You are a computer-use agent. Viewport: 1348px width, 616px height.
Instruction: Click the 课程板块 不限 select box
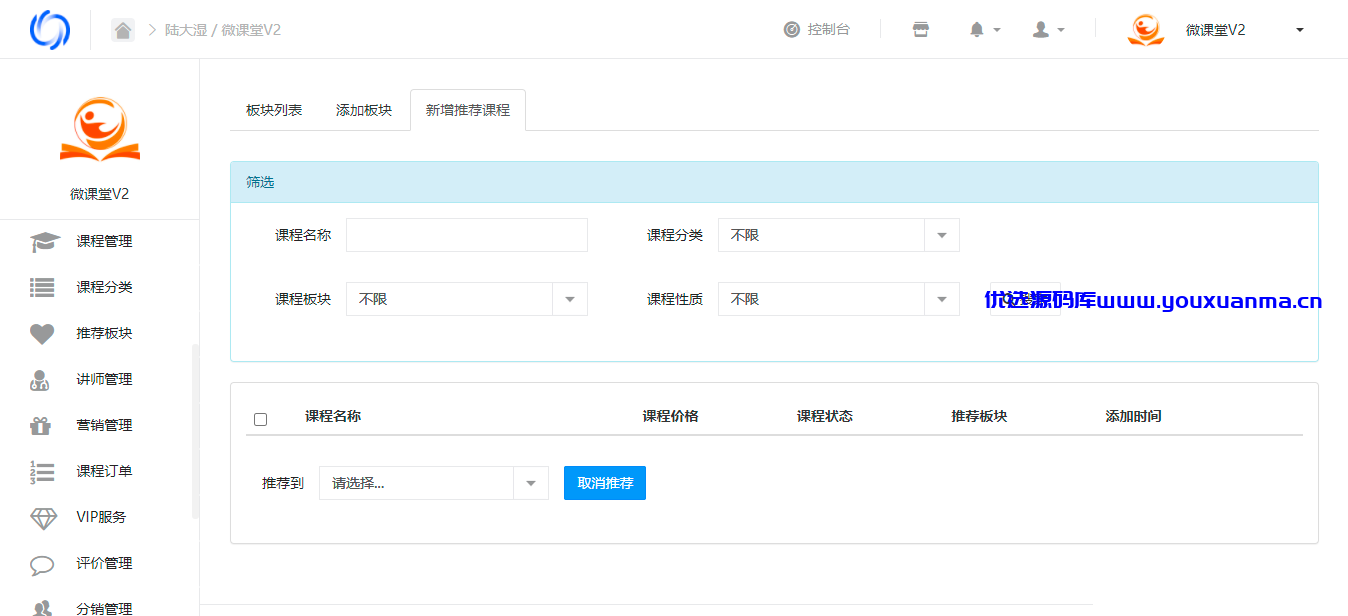click(x=466, y=299)
